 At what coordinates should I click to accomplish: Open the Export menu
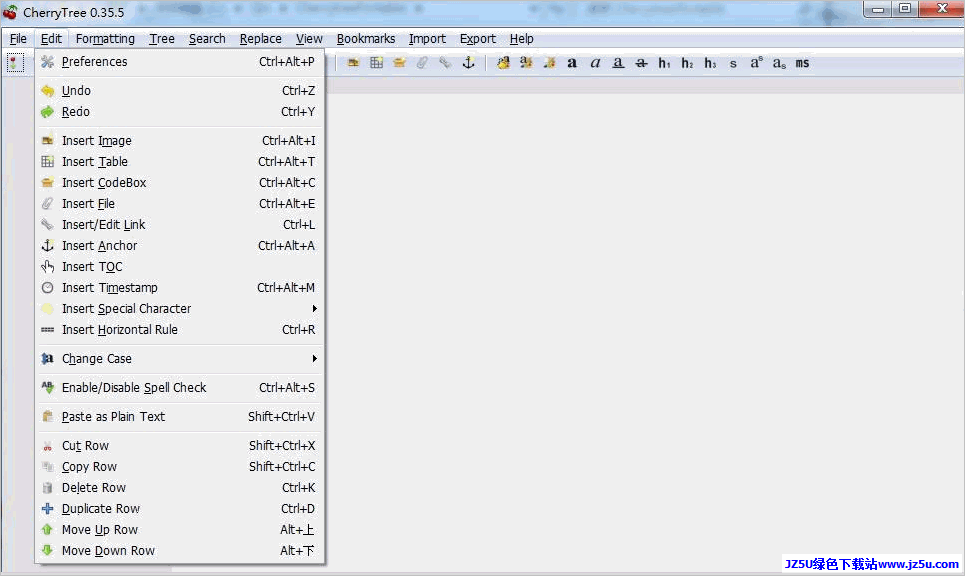click(478, 39)
